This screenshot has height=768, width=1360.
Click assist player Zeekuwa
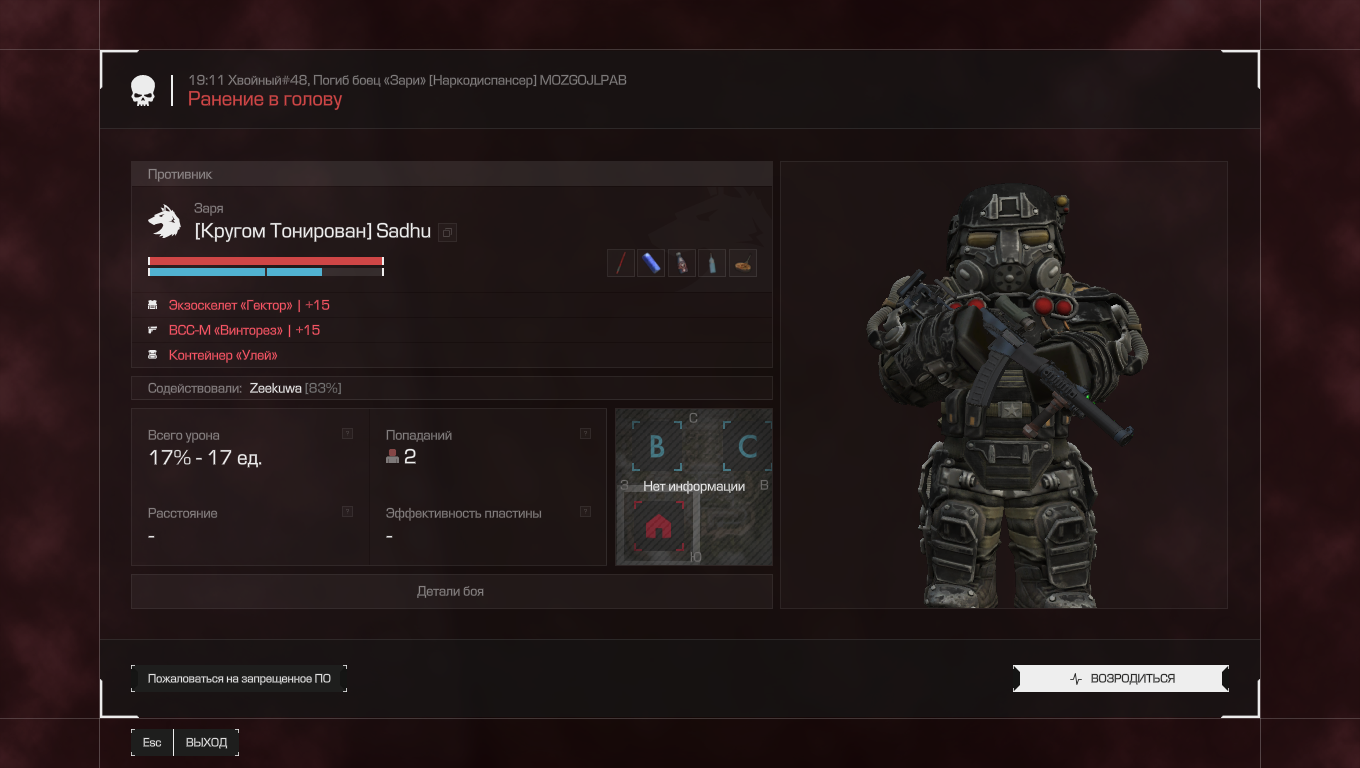(276, 388)
